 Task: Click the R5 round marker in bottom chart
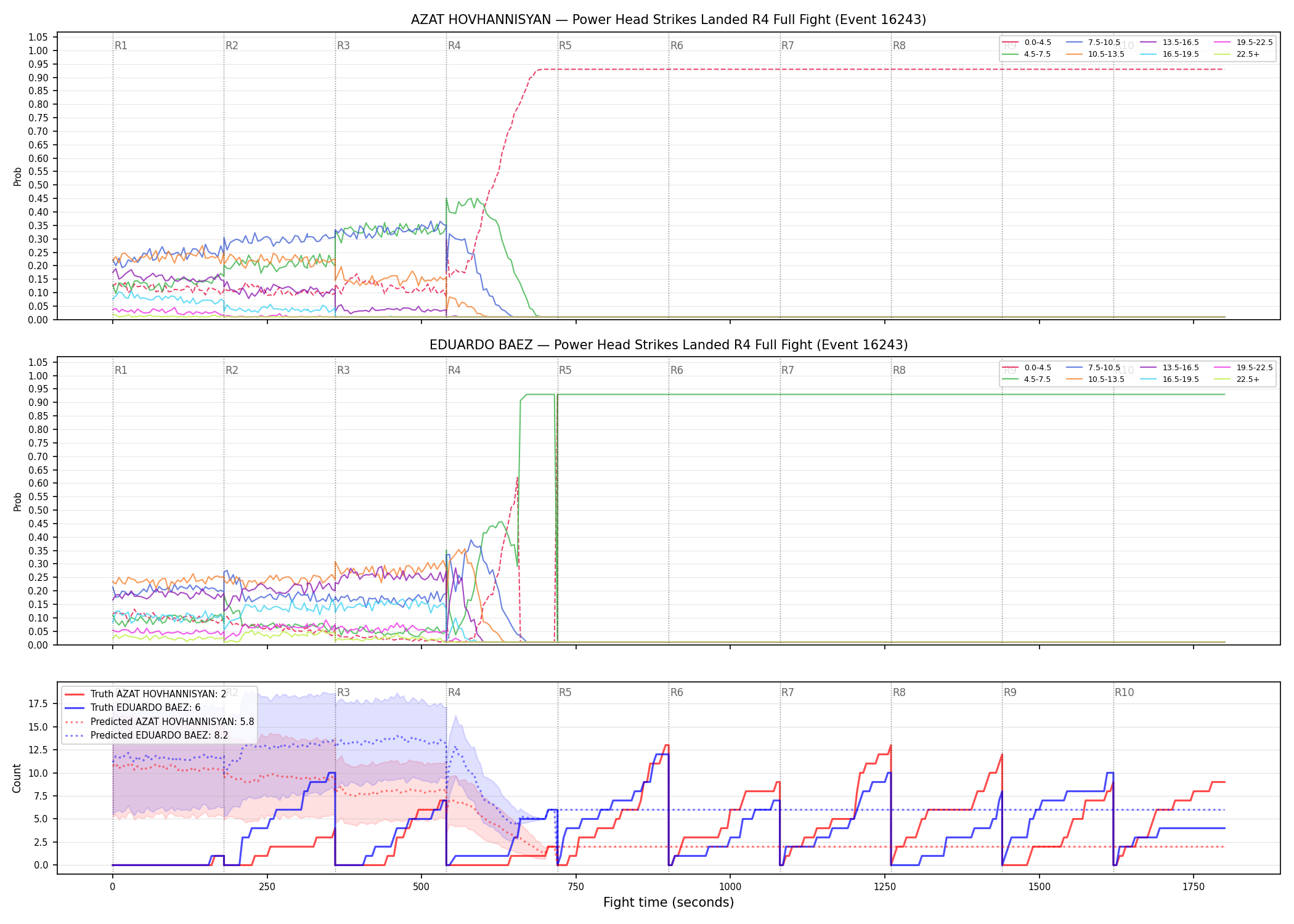pos(565,692)
